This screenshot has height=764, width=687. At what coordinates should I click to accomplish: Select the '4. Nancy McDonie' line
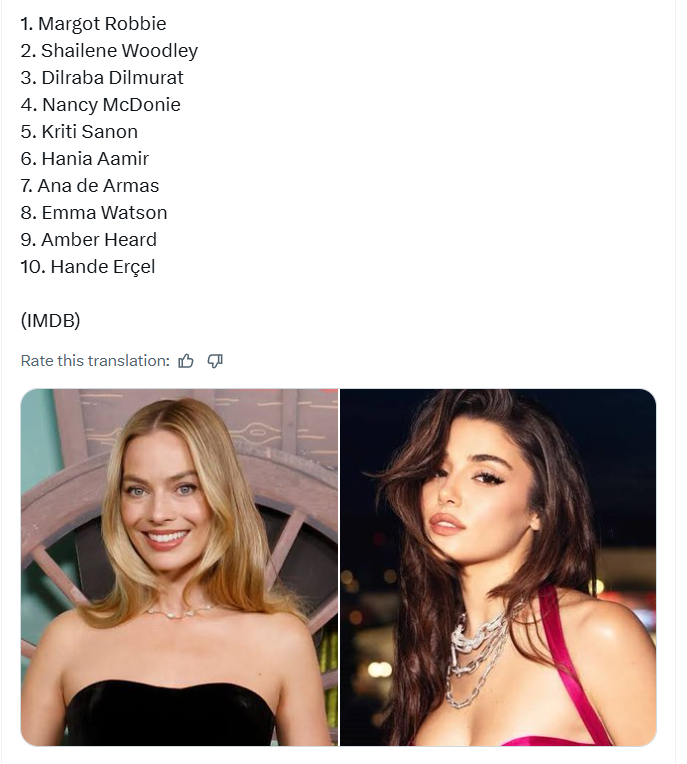tap(100, 104)
